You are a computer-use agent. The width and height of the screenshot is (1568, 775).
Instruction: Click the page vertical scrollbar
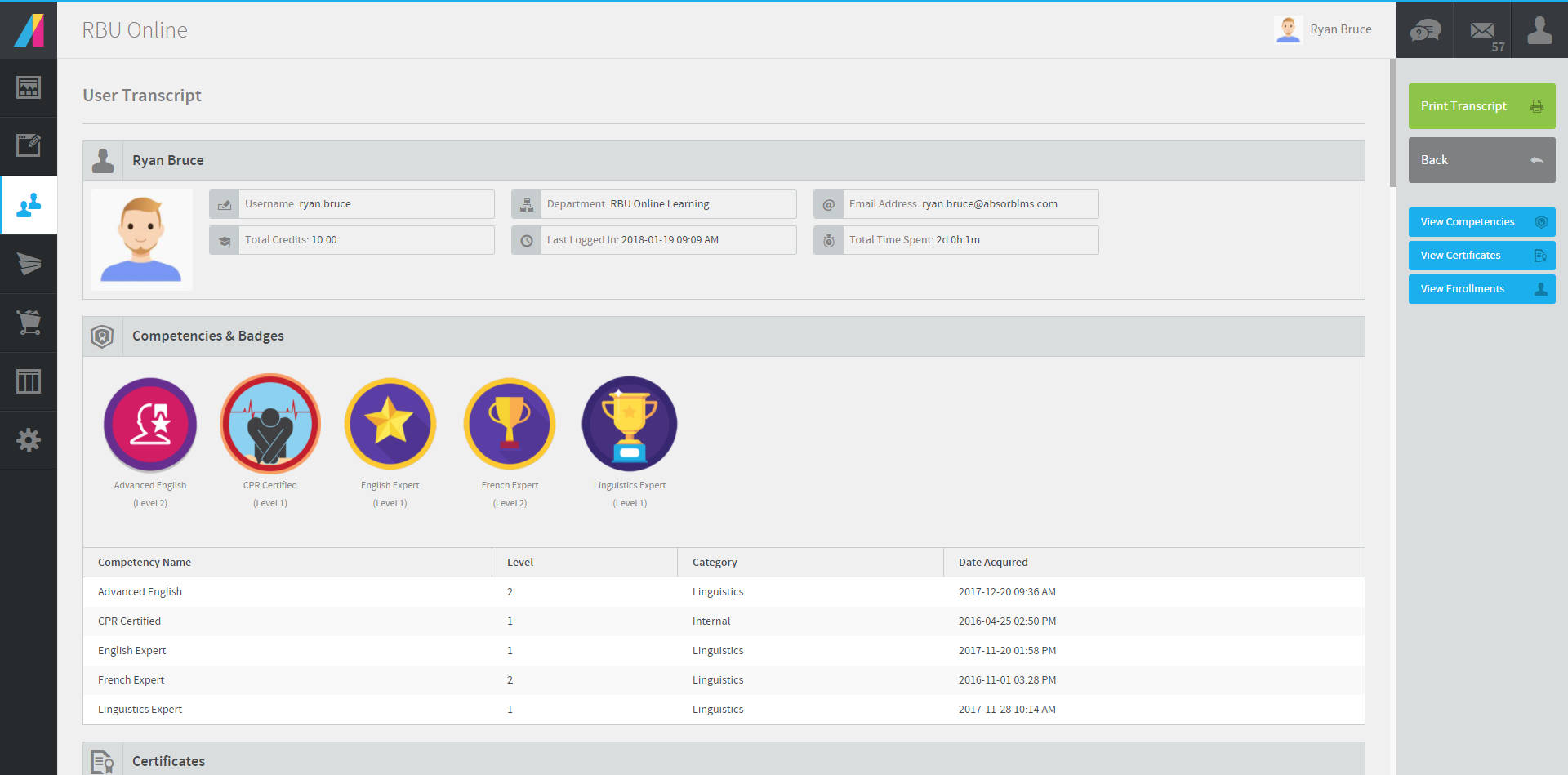click(x=1392, y=122)
